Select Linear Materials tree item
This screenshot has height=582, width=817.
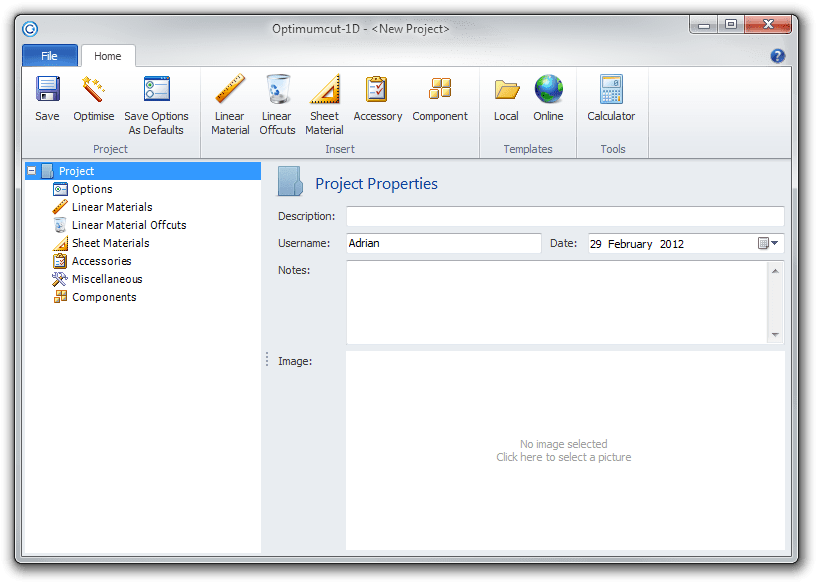point(112,207)
